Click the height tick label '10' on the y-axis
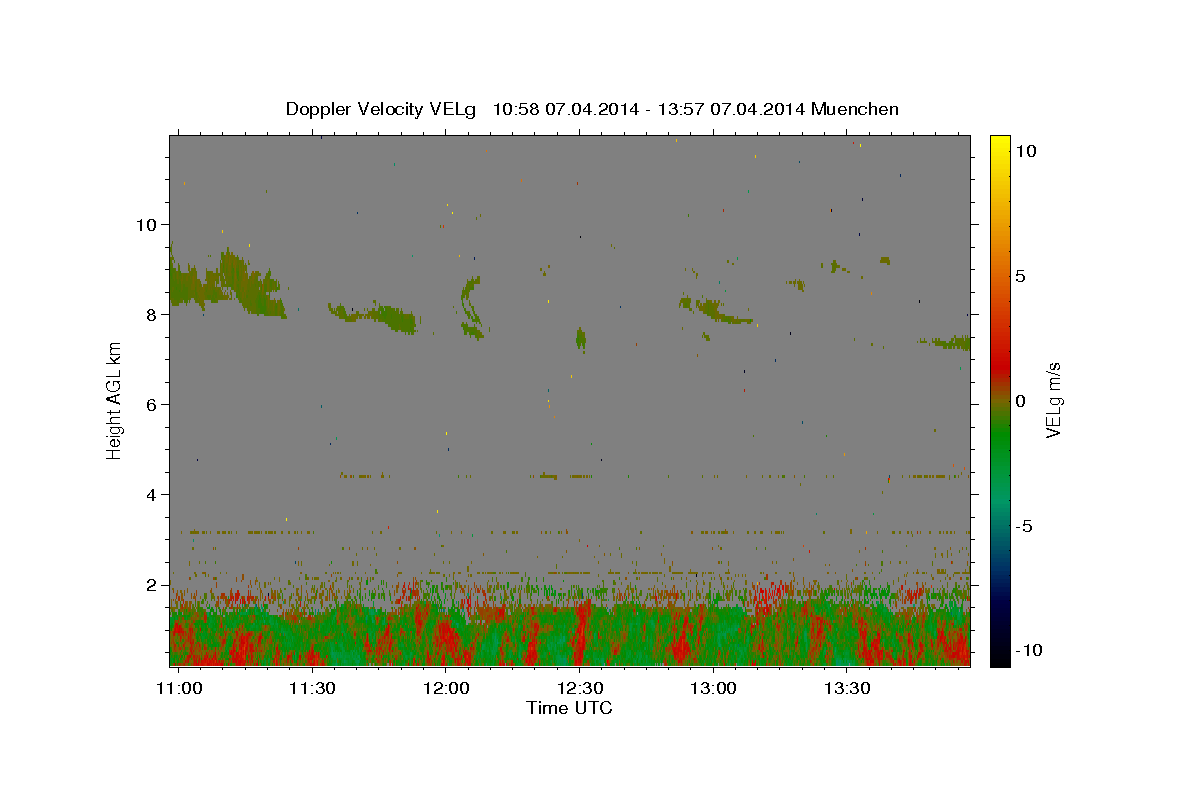This screenshot has height=800, width=1200. coord(146,224)
